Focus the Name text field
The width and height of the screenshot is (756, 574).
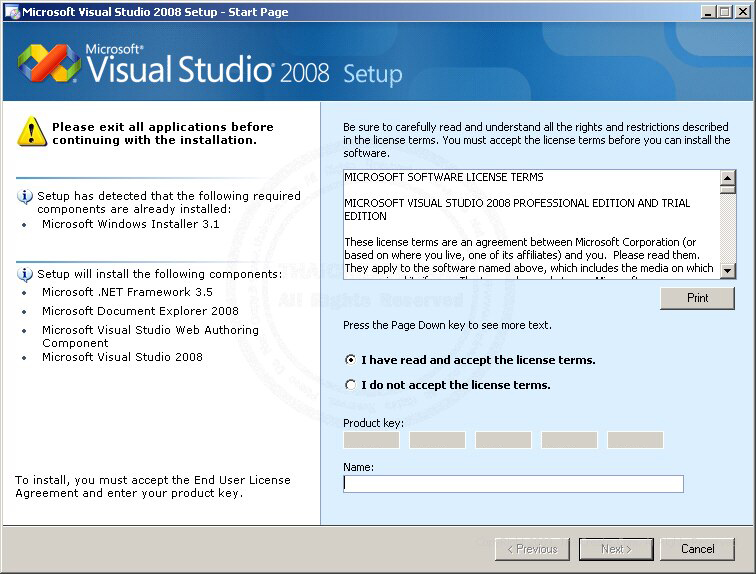pyautogui.click(x=513, y=484)
